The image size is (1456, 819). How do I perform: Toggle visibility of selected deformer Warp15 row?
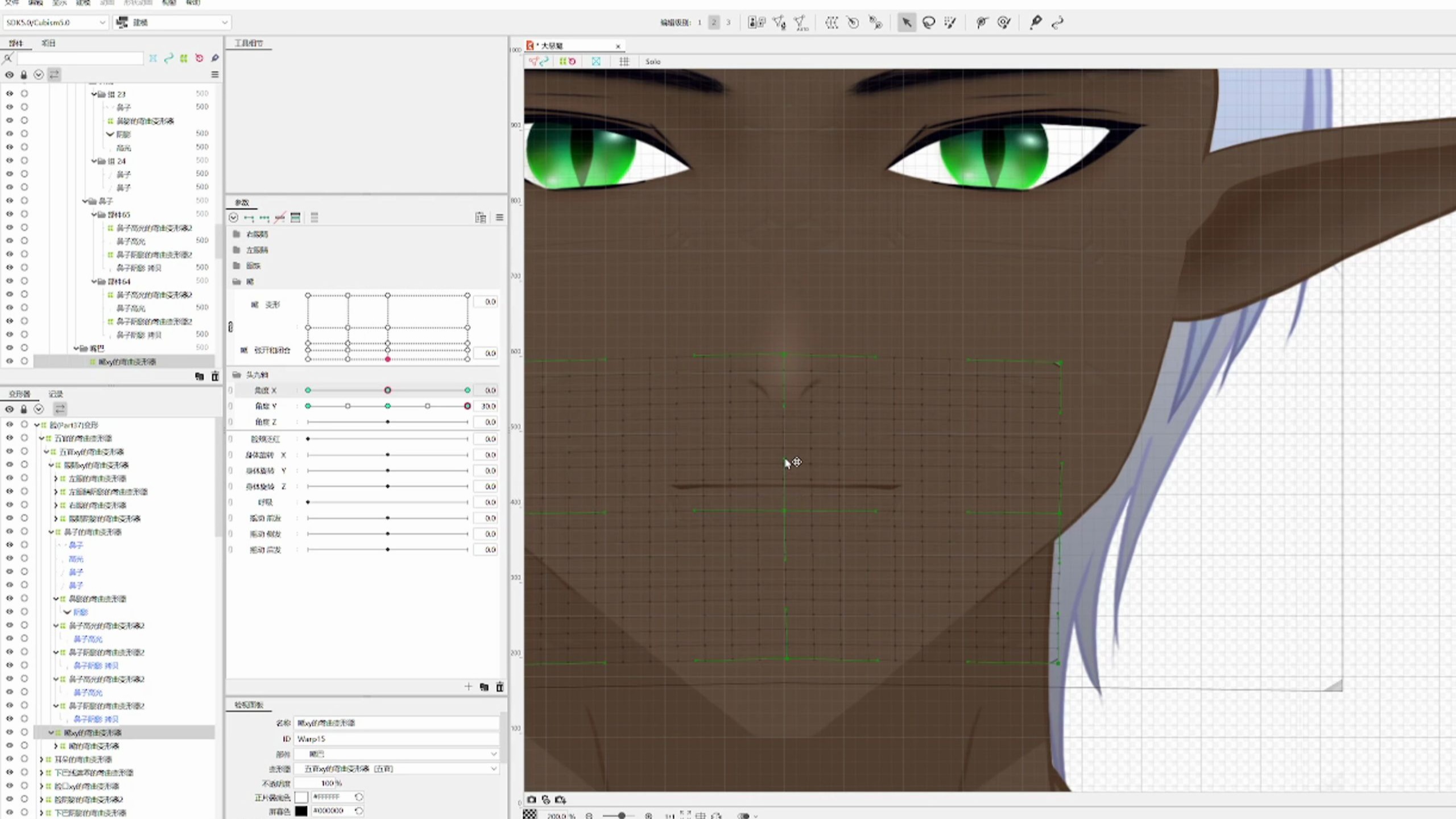10,732
